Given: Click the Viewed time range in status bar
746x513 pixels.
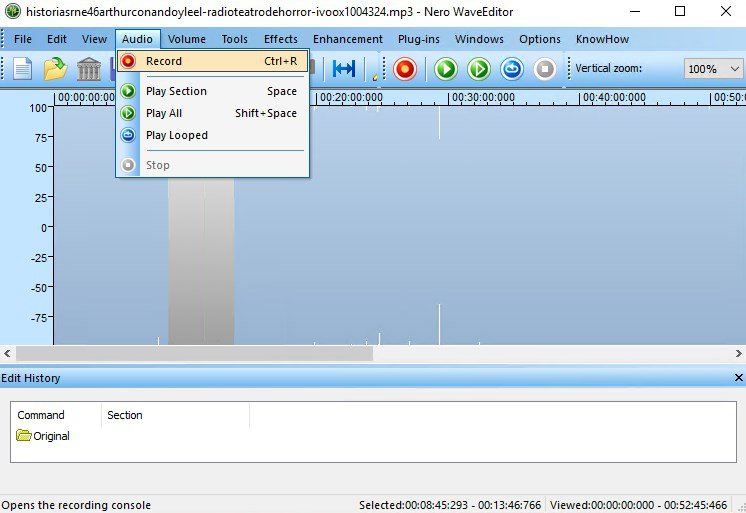Looking at the screenshot, I should (638, 505).
